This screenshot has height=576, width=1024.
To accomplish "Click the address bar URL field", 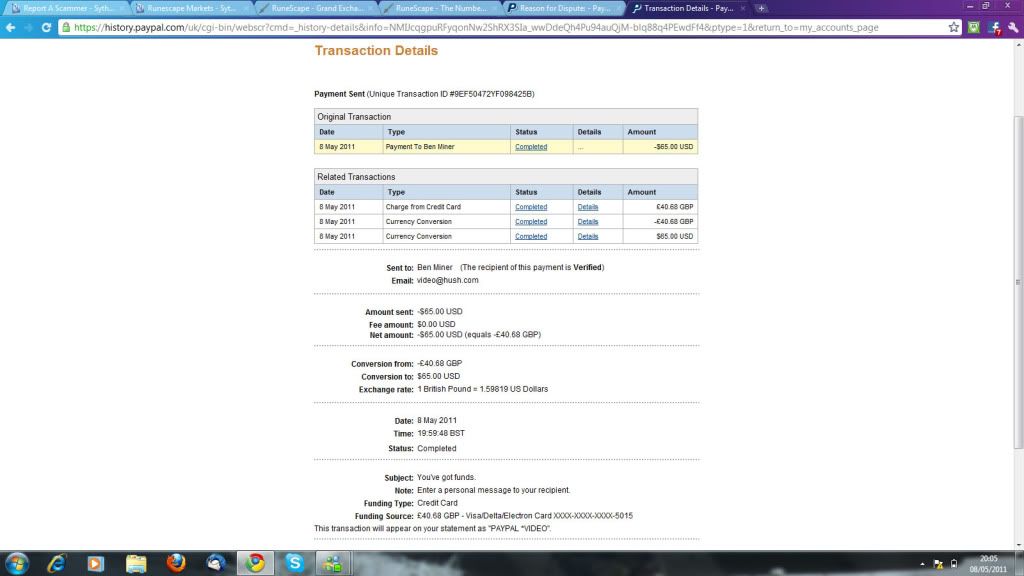I will click(x=503, y=27).
